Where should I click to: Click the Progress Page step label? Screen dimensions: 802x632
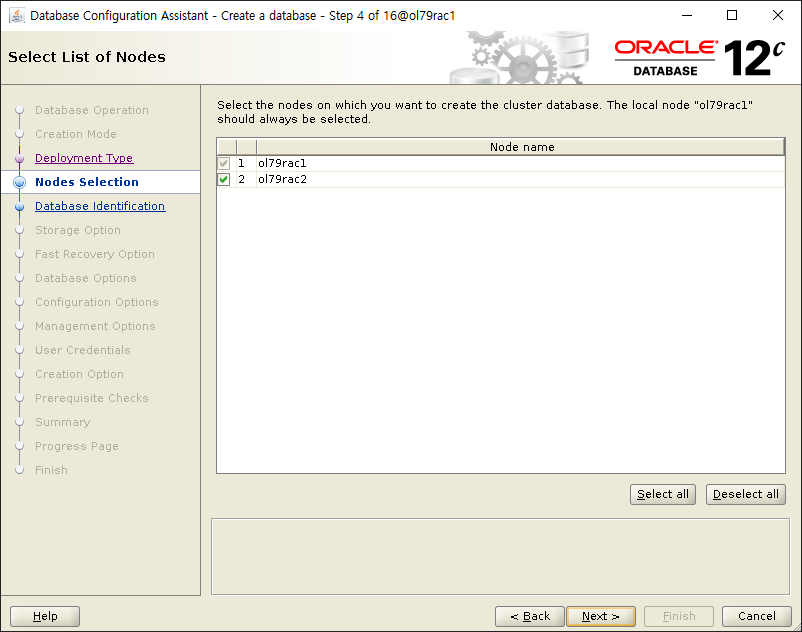(77, 446)
